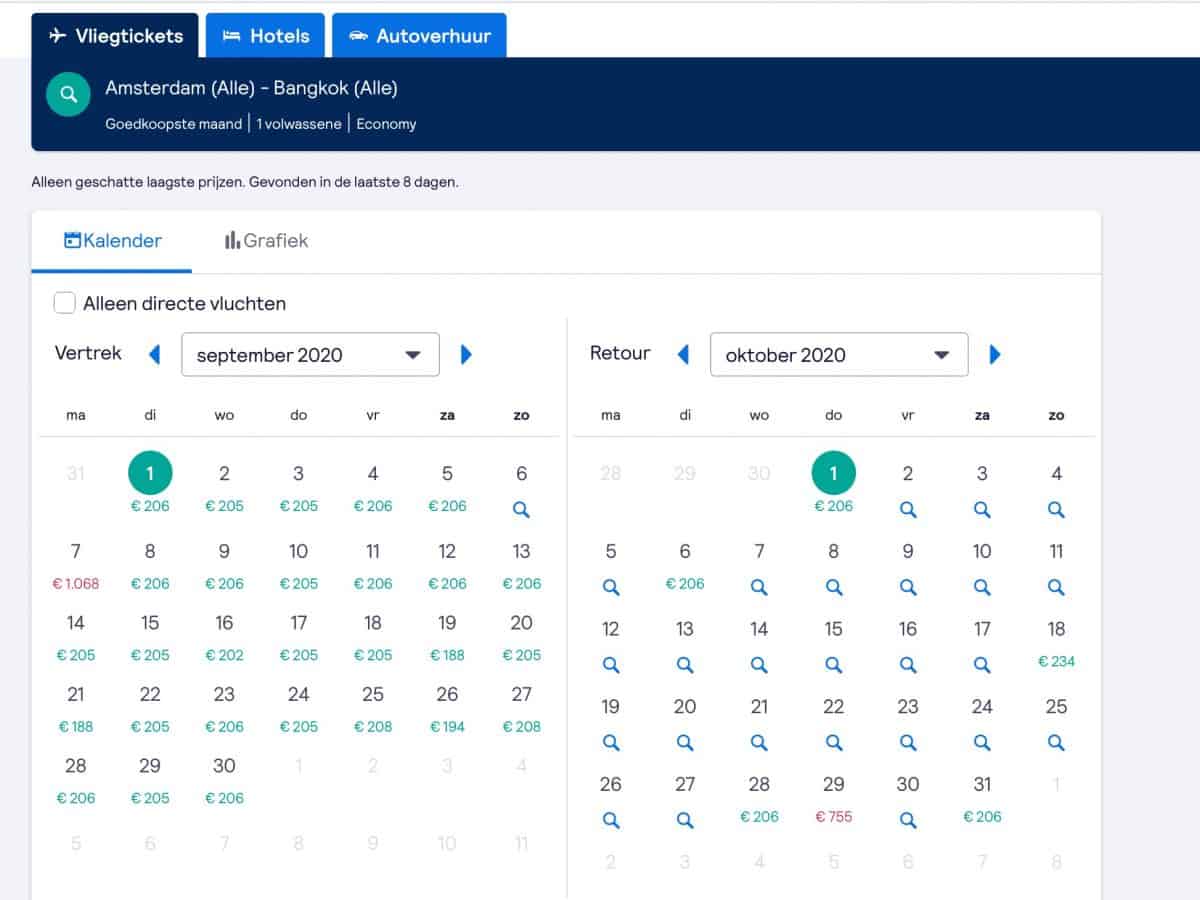Click 'Goedkoopste maand' in the search summary
This screenshot has width=1200, height=900.
tap(174, 124)
